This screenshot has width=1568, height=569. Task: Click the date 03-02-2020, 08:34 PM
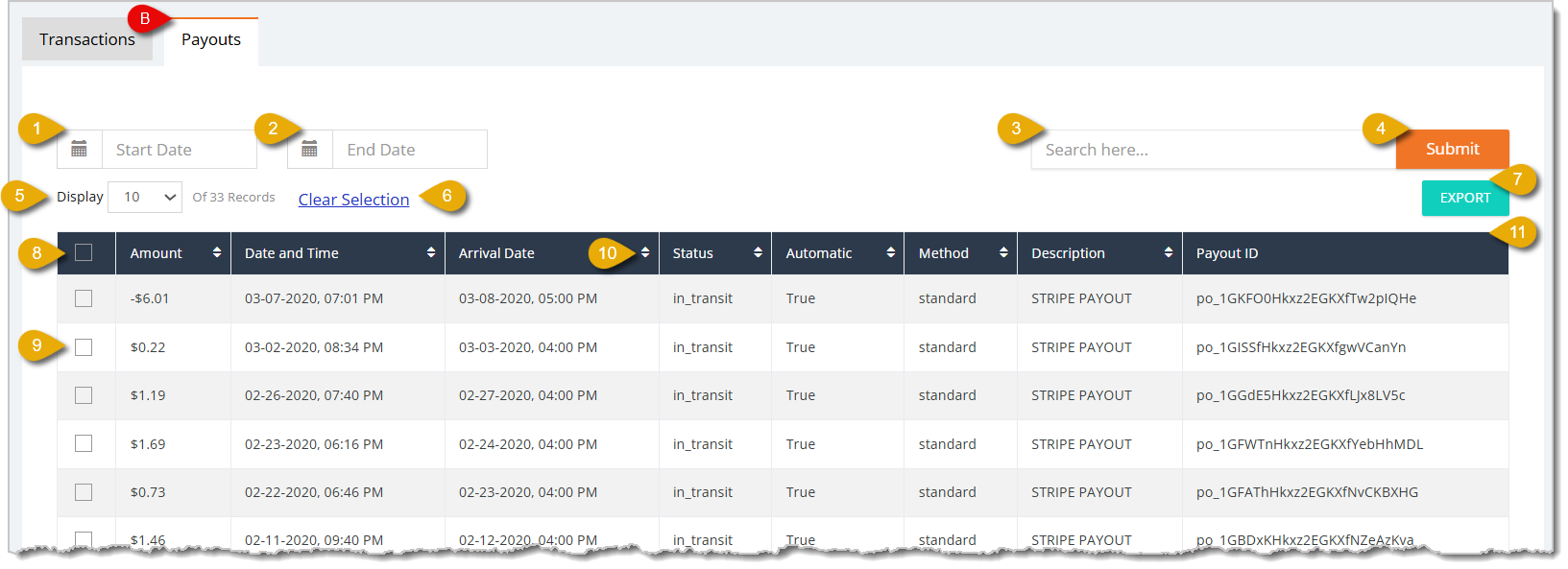coord(314,347)
